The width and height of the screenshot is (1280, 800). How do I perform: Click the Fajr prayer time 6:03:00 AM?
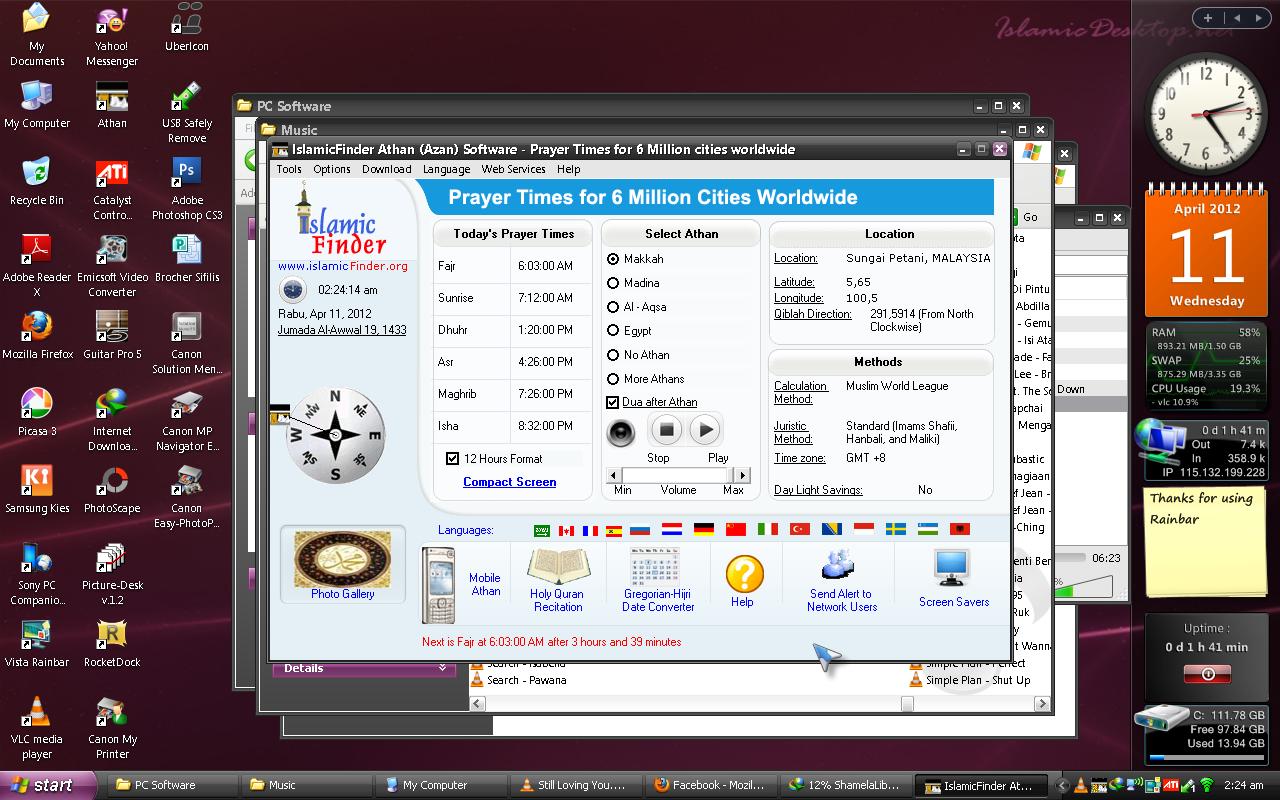545,266
